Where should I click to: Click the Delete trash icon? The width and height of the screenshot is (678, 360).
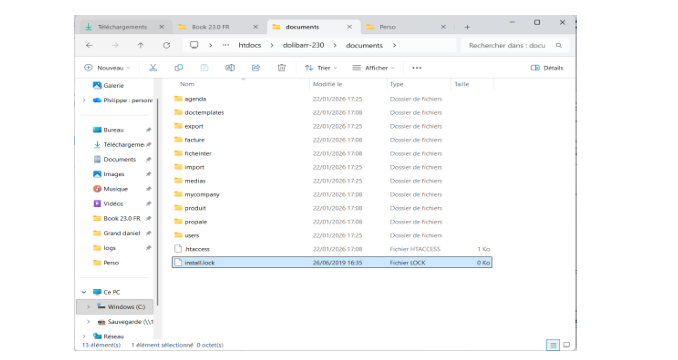pos(281,68)
